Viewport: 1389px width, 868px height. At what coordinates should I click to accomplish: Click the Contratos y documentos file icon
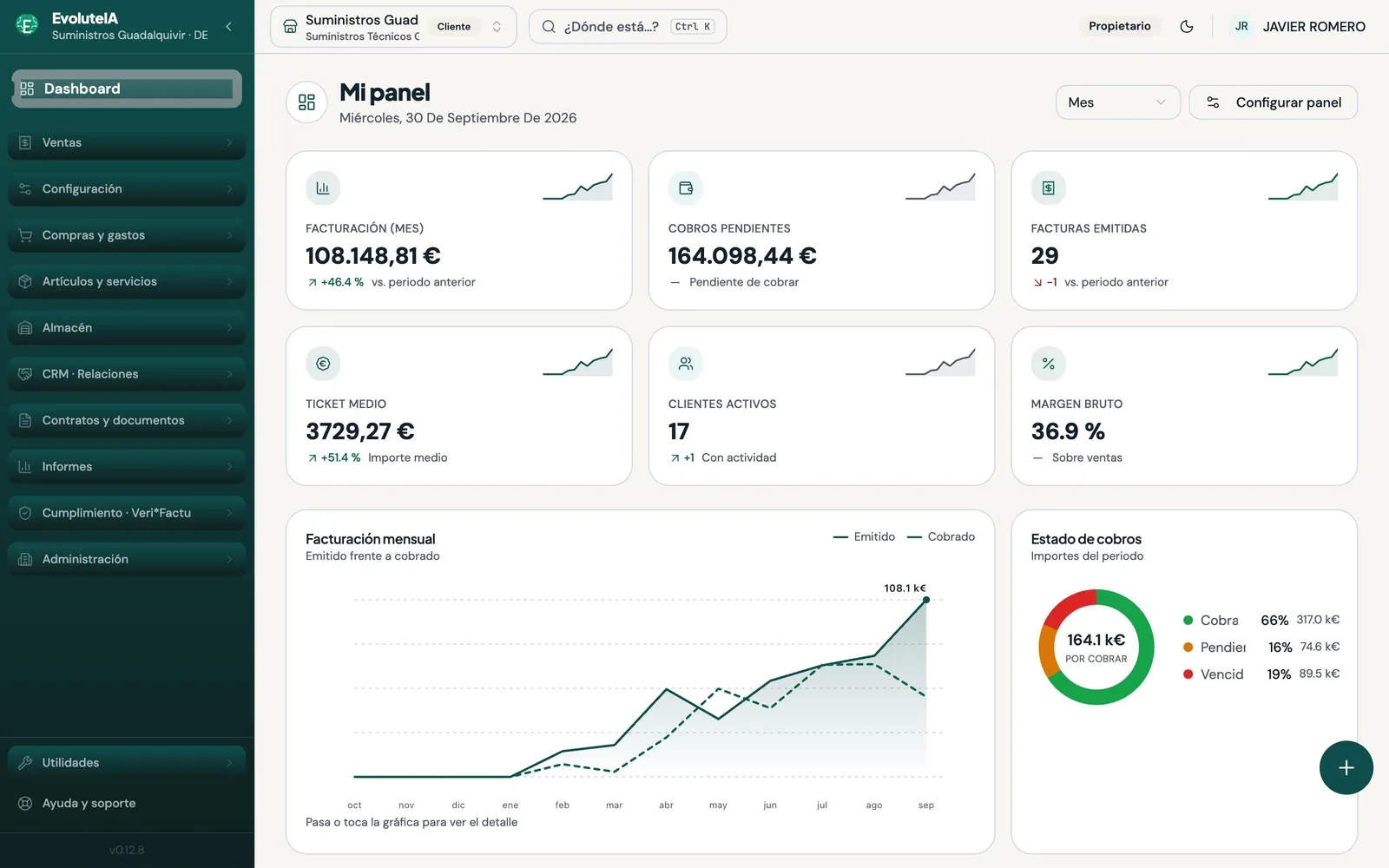click(x=25, y=420)
